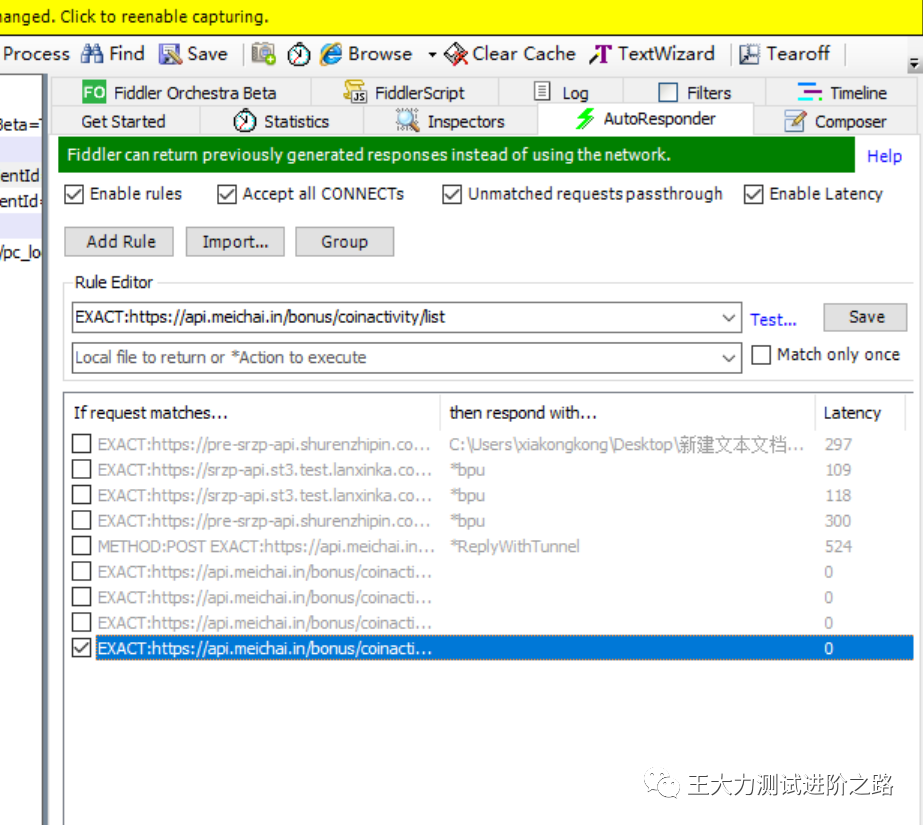Toggle the Enable Latency checkbox
The height and width of the screenshot is (825, 923).
click(x=753, y=194)
